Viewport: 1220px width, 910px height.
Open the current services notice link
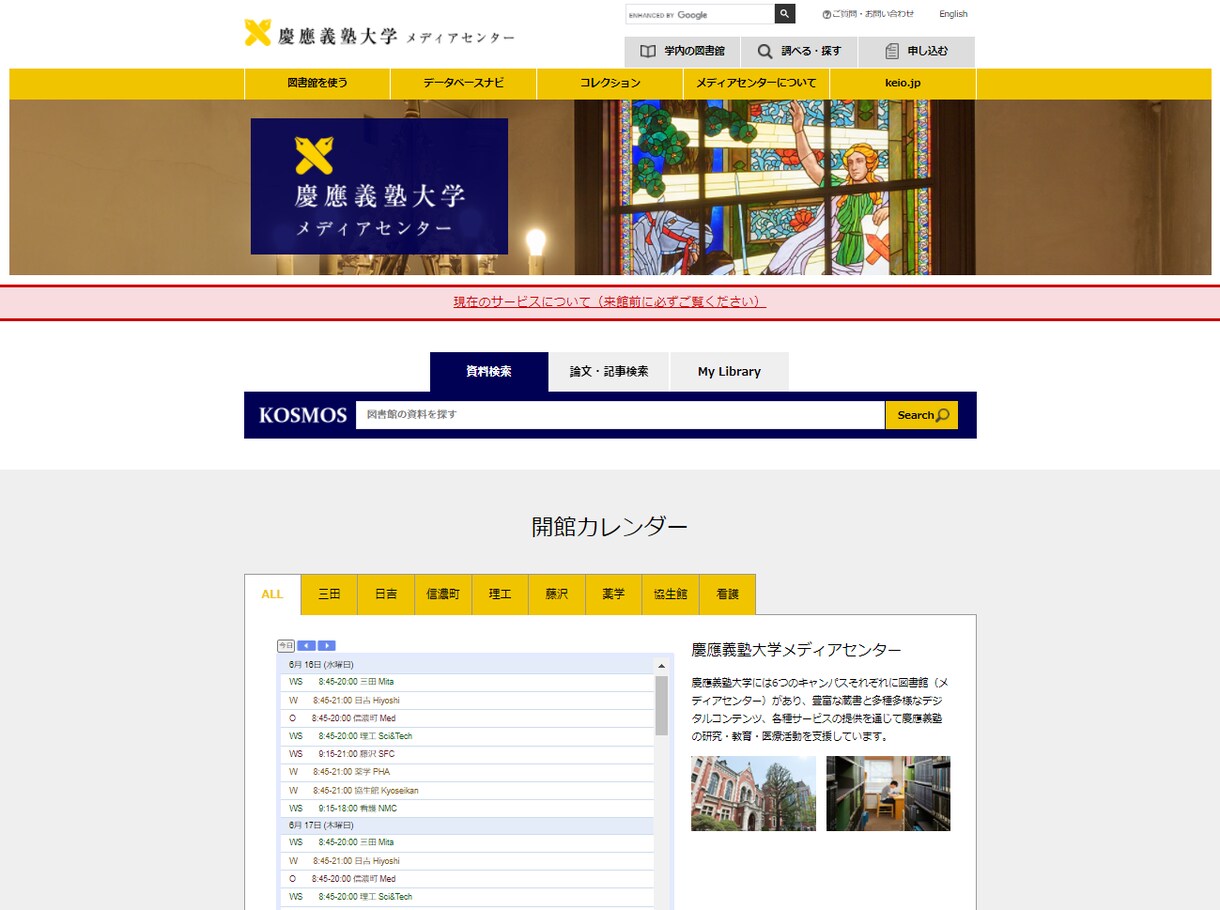click(x=609, y=301)
